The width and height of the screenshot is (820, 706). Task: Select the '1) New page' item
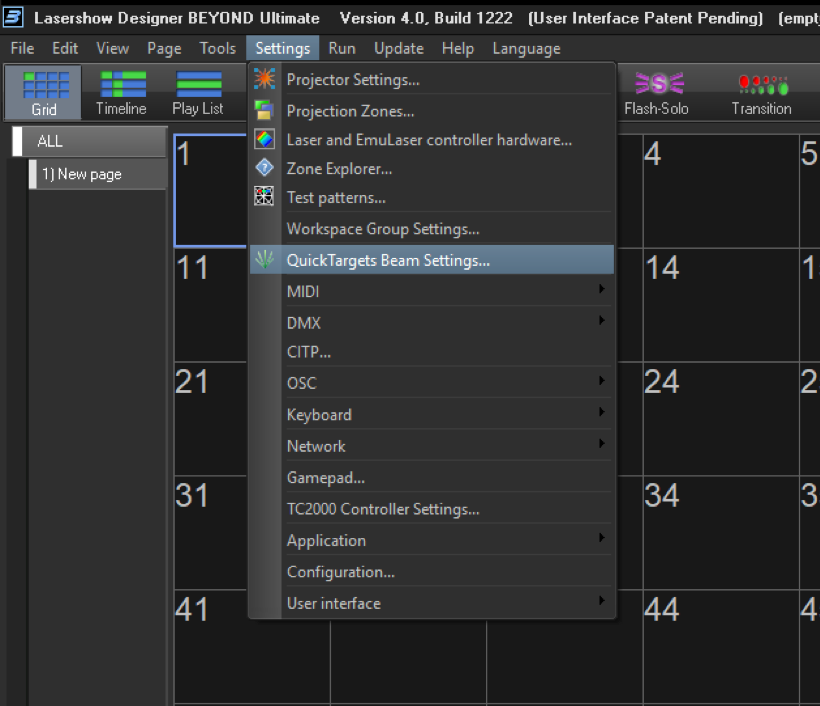point(98,174)
